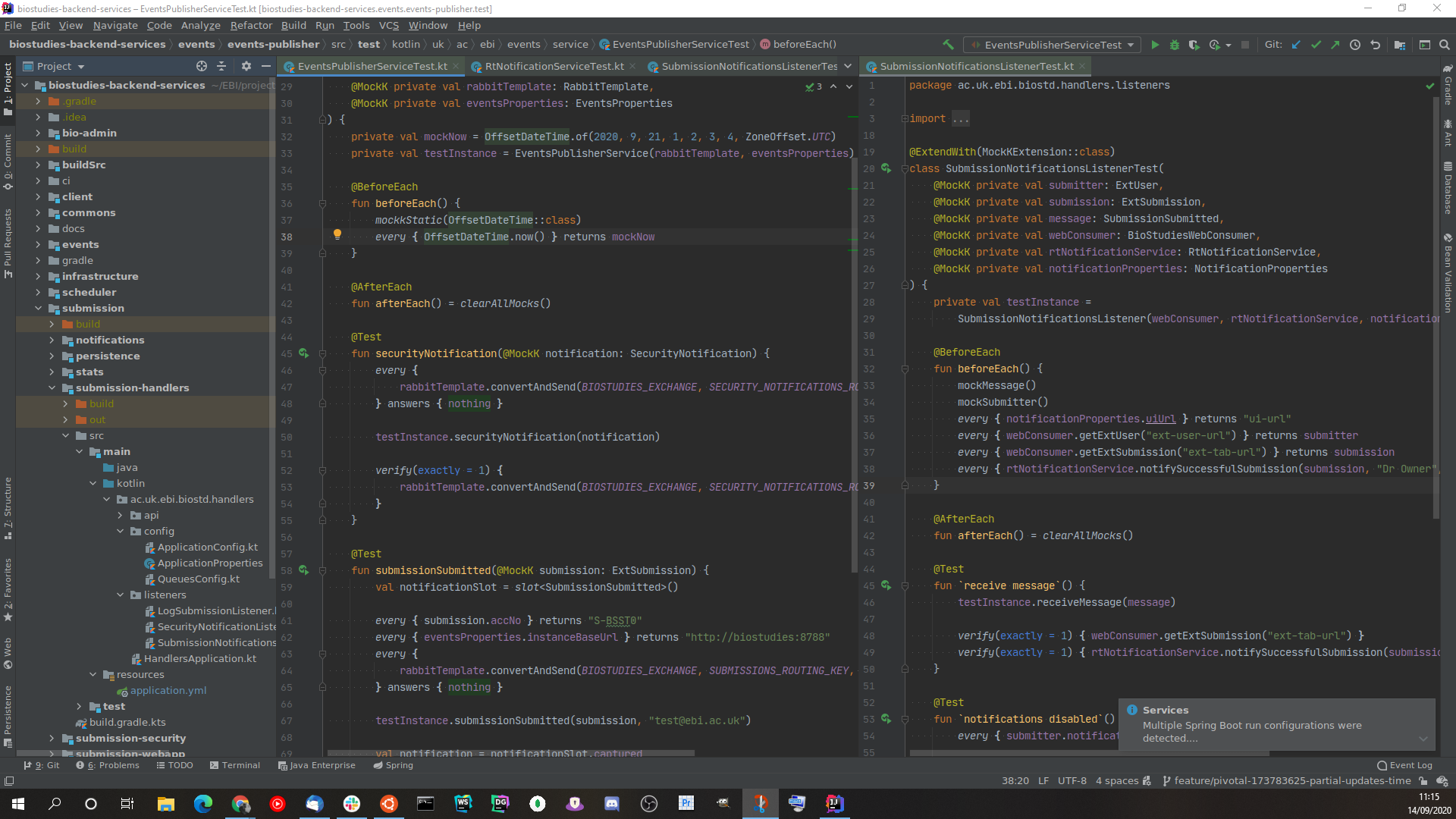Open Search Everywhere via the magnifier icon
Image resolution: width=1456 pixels, height=819 pixels.
(x=1444, y=45)
